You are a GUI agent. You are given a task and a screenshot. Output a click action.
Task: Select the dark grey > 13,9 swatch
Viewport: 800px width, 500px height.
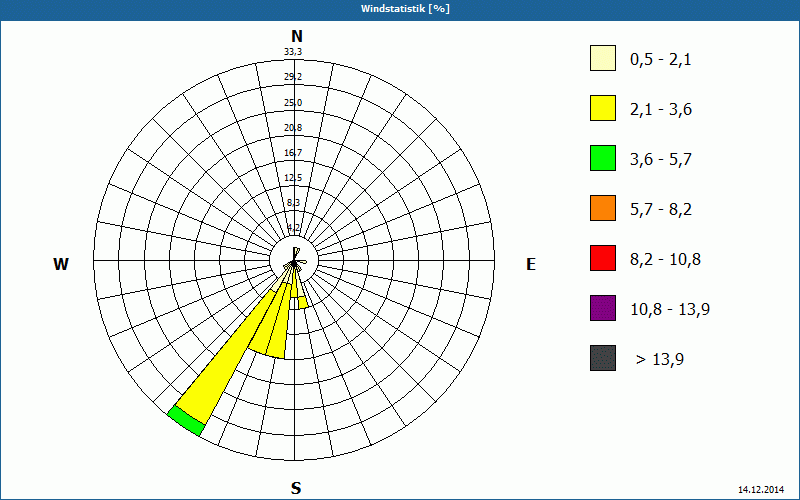point(603,358)
